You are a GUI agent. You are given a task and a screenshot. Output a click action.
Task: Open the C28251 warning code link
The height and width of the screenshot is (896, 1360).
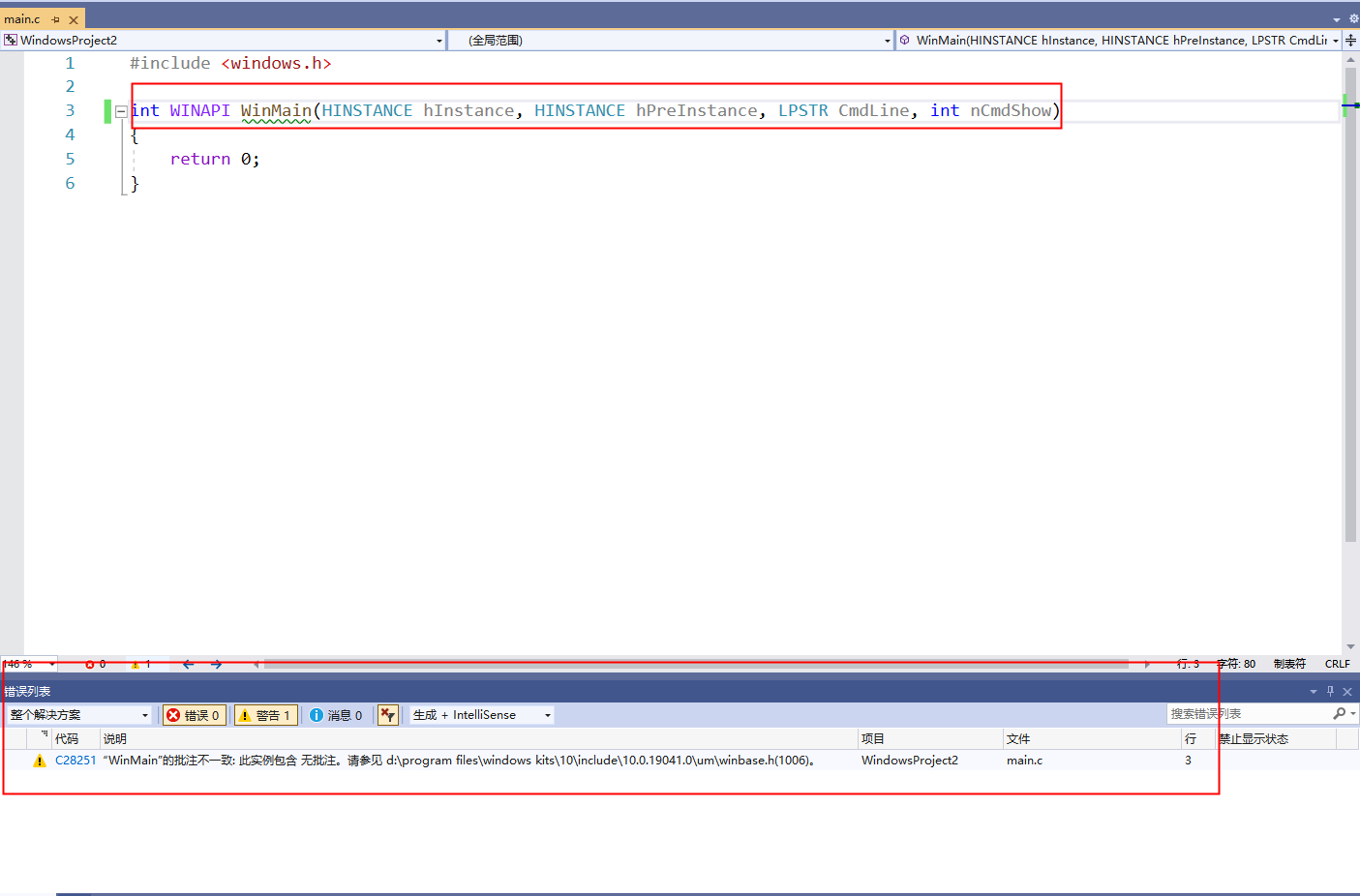[76, 761]
